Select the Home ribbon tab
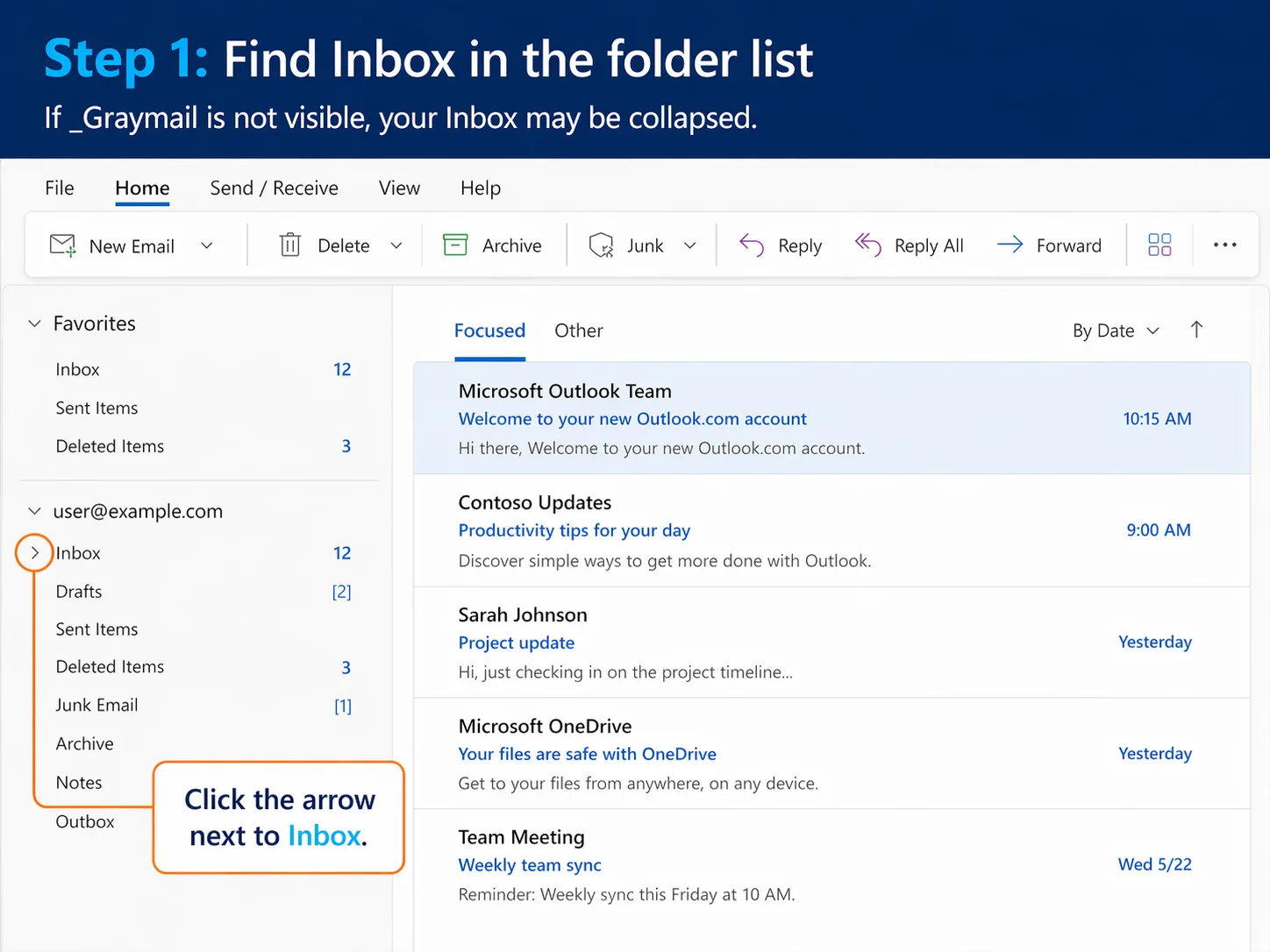Image resolution: width=1270 pixels, height=952 pixels. tap(142, 188)
